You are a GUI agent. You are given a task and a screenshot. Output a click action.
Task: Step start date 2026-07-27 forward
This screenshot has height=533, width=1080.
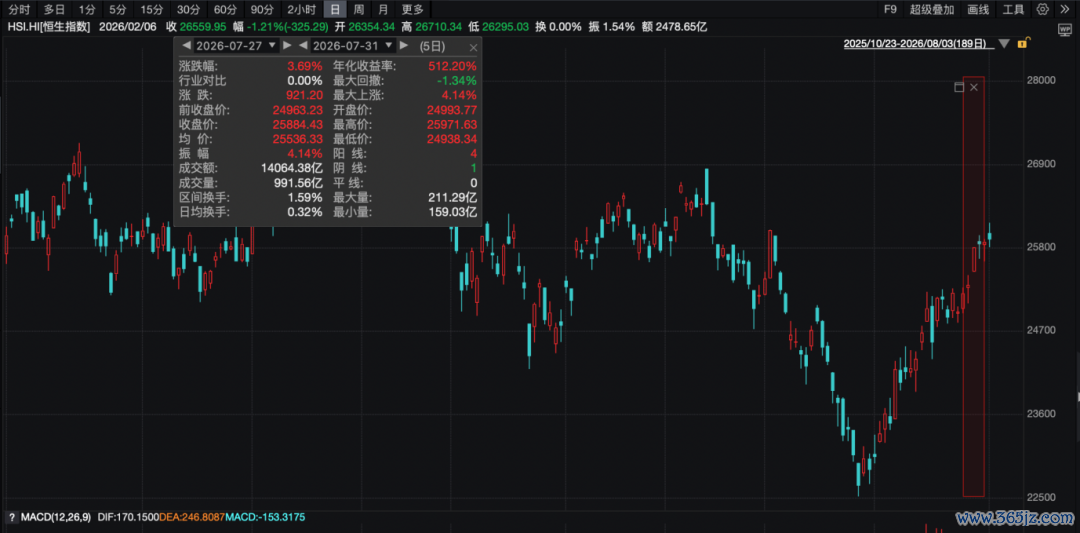click(287, 45)
